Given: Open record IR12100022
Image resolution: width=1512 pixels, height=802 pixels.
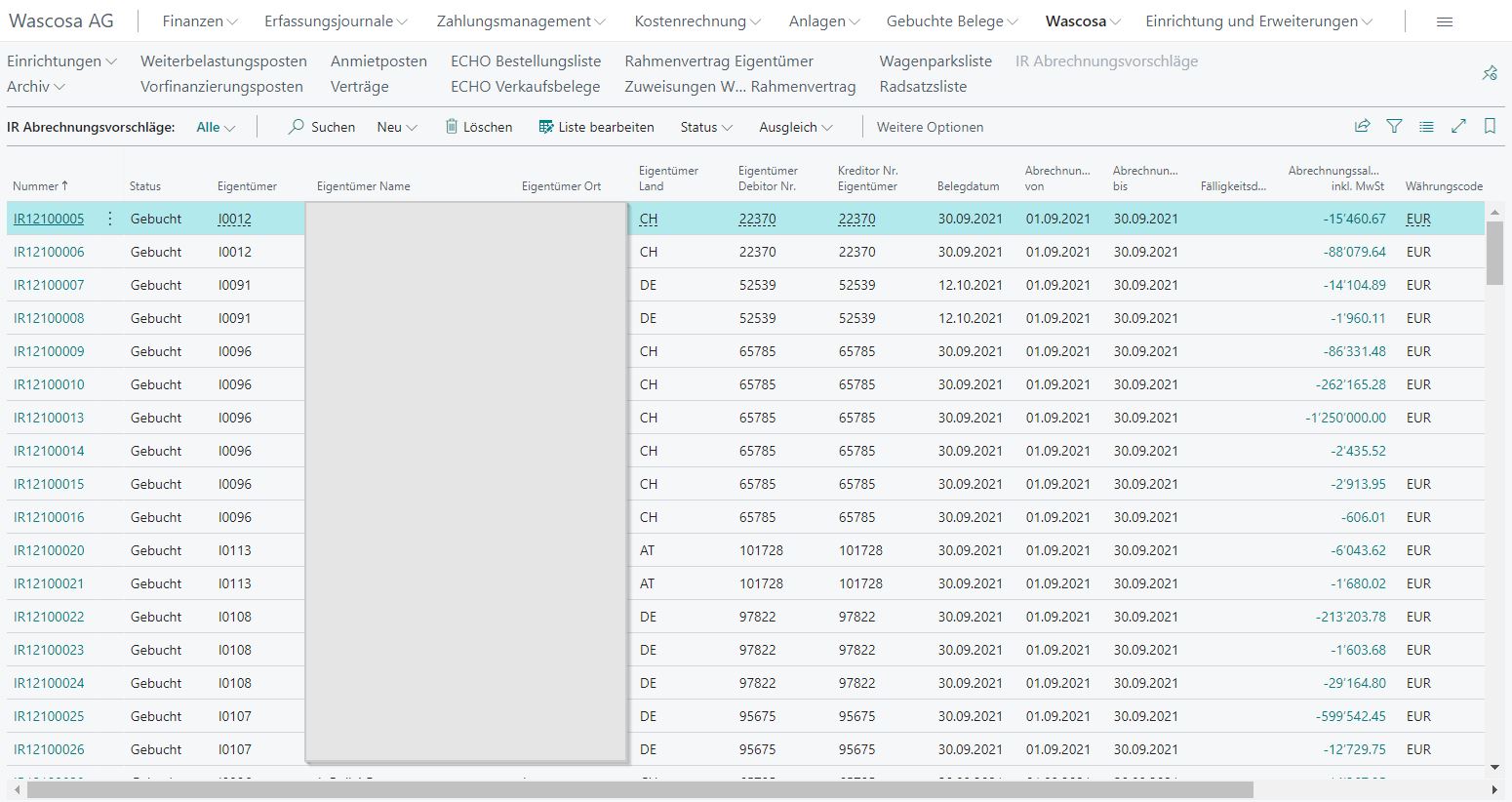Looking at the screenshot, I should [x=49, y=617].
